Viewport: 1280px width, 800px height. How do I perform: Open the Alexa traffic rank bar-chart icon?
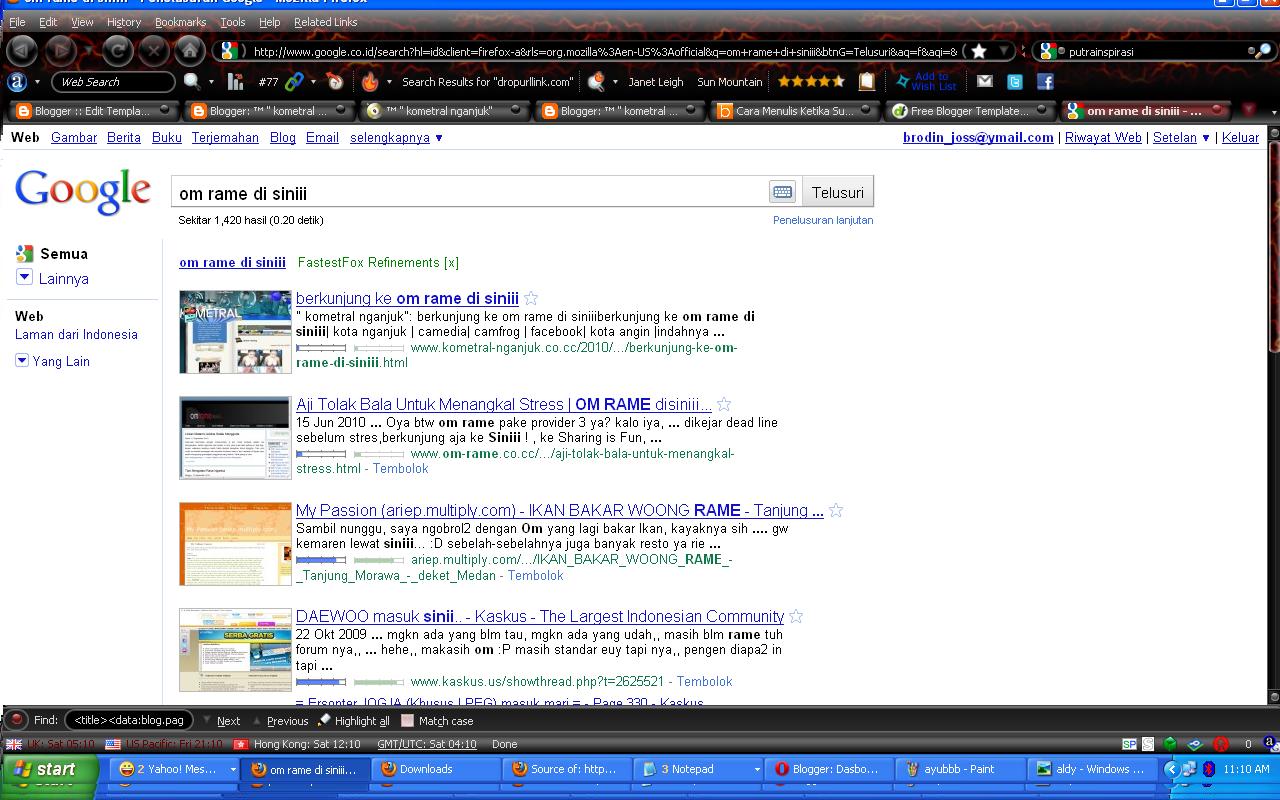(236, 82)
